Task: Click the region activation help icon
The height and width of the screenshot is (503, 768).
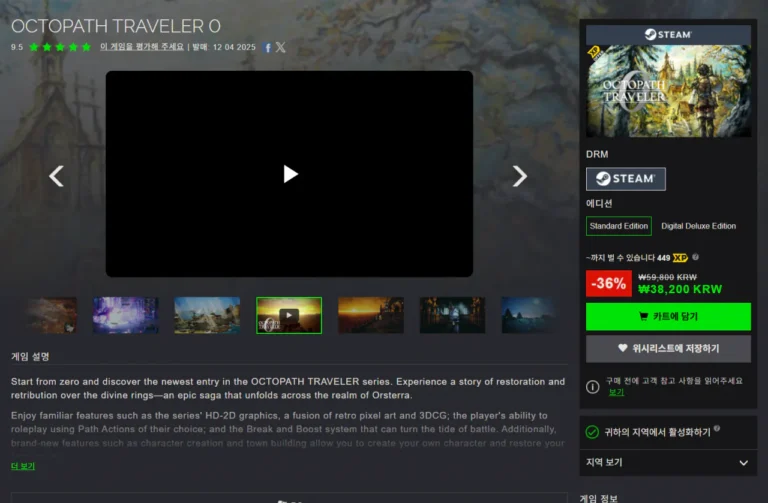Action: click(717, 429)
